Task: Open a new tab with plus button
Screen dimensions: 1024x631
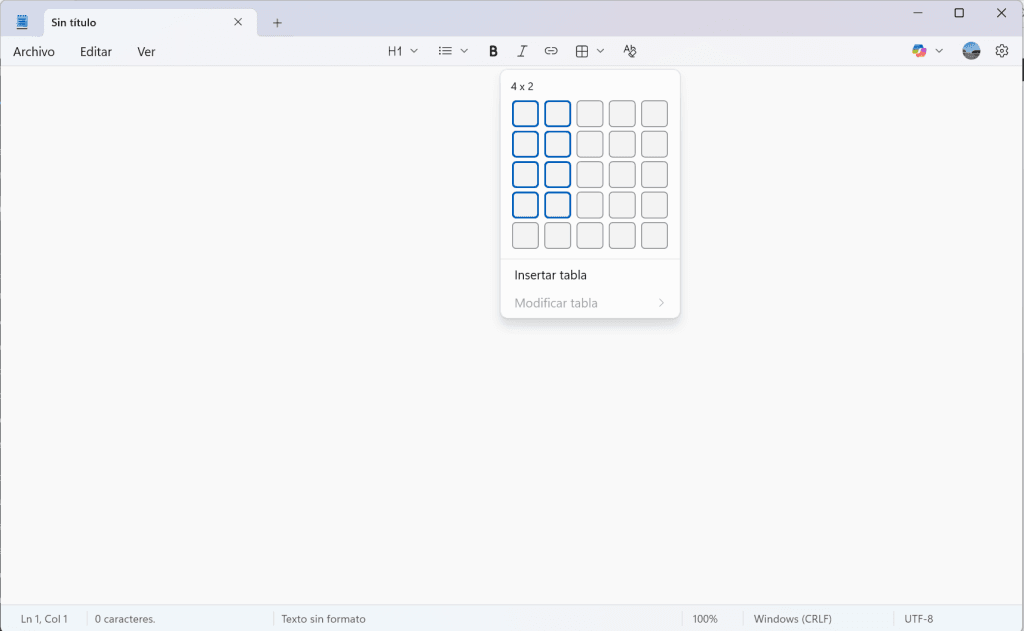Action: 277,21
